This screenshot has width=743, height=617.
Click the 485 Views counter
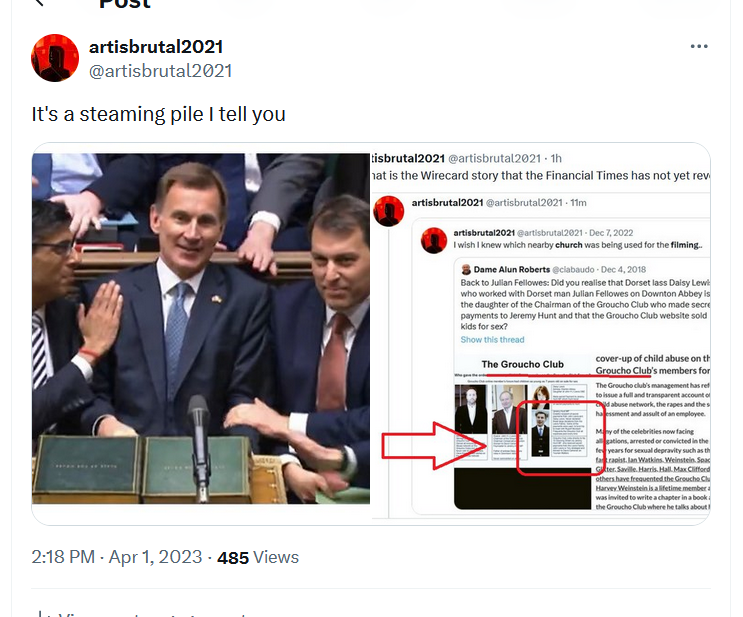point(258,557)
